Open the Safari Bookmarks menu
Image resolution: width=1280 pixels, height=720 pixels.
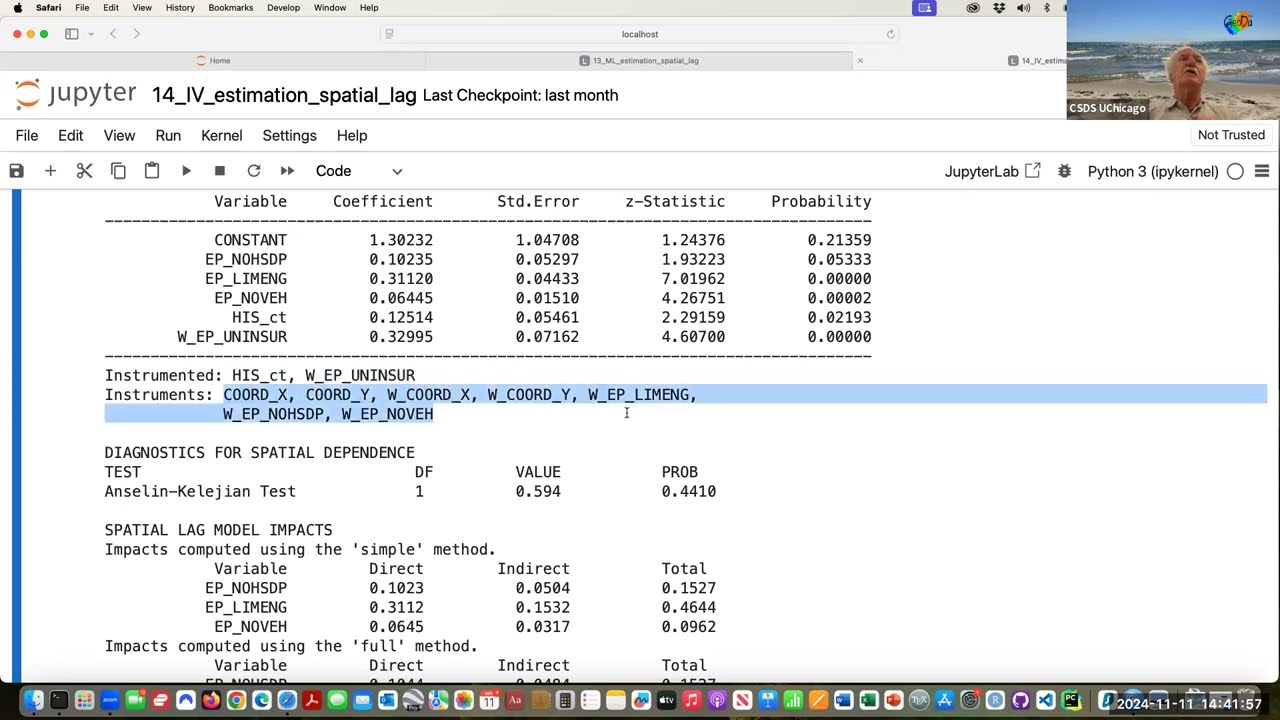click(x=231, y=7)
